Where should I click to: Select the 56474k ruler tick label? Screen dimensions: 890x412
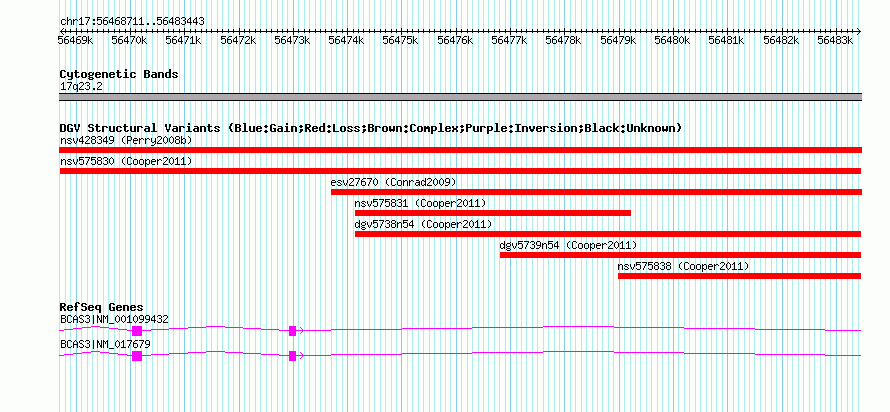pyautogui.click(x=347, y=40)
